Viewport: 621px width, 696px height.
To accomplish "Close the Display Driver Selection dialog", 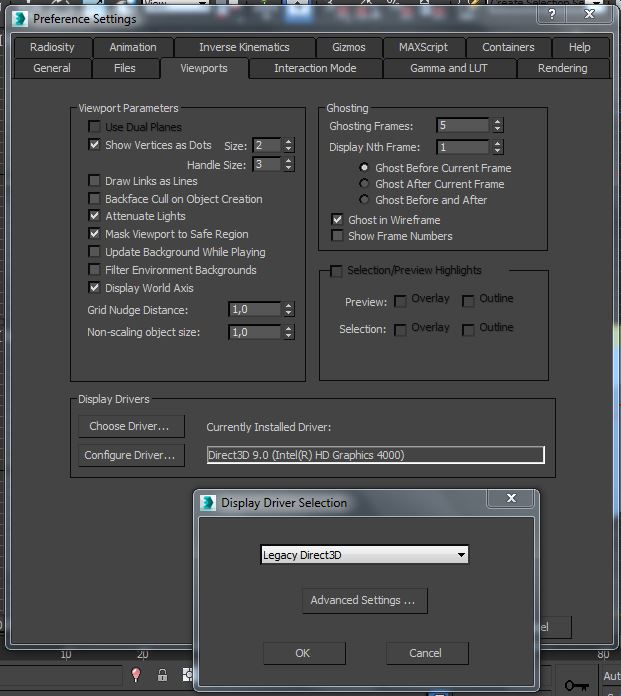I will pos(511,498).
